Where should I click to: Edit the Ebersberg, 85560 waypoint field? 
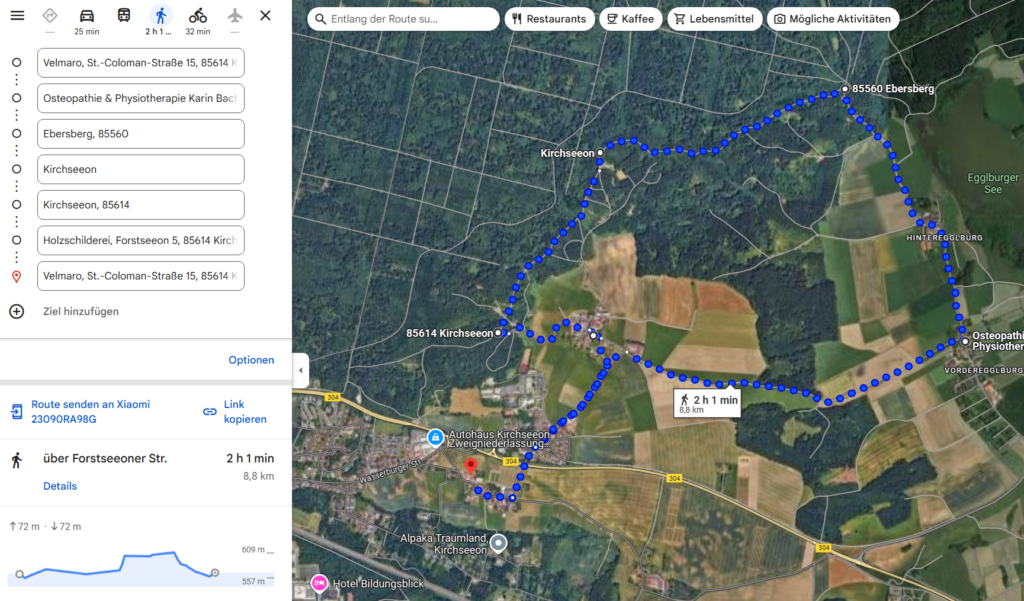pyautogui.click(x=141, y=134)
